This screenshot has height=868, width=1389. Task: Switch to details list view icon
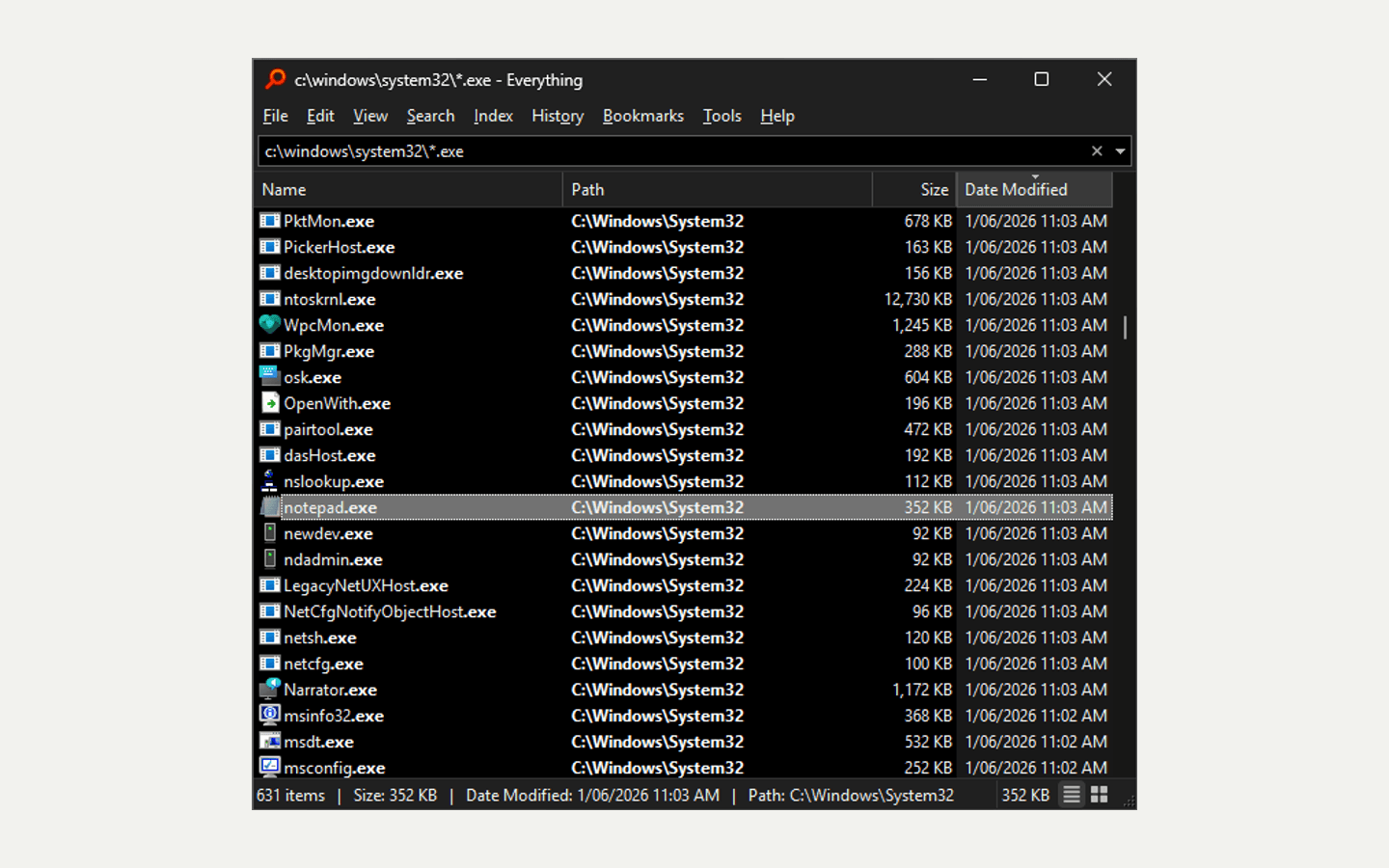1072,796
